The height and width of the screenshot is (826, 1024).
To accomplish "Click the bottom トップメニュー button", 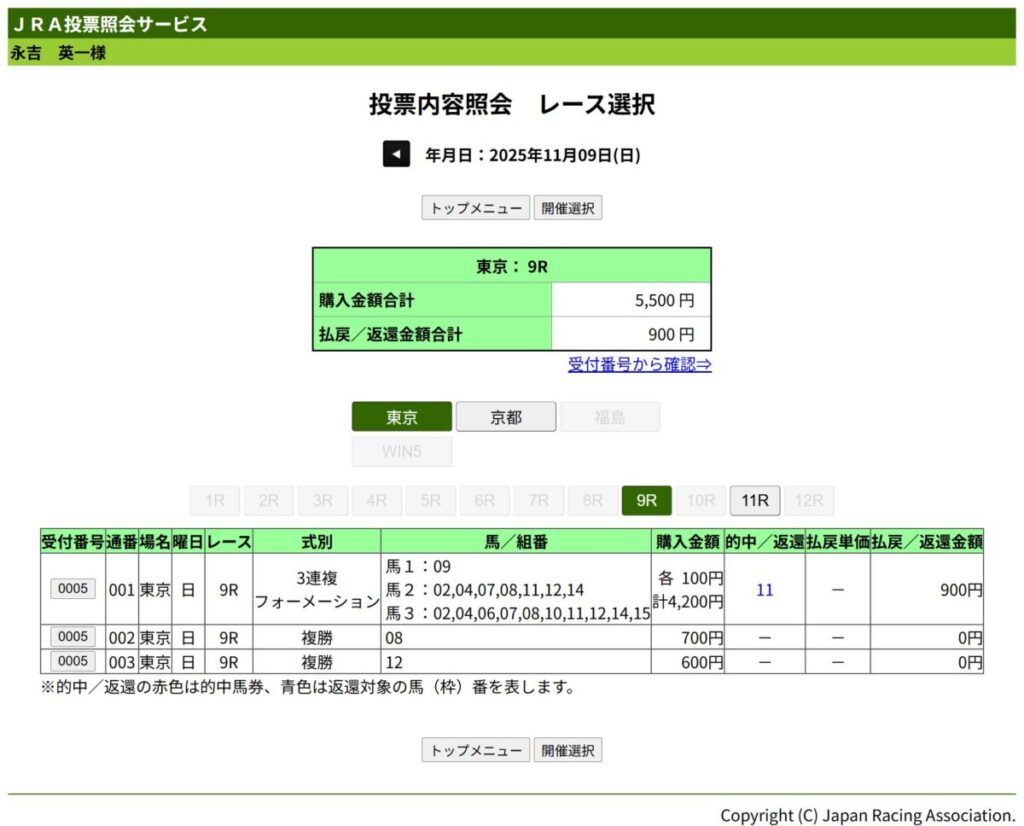I will 475,750.
